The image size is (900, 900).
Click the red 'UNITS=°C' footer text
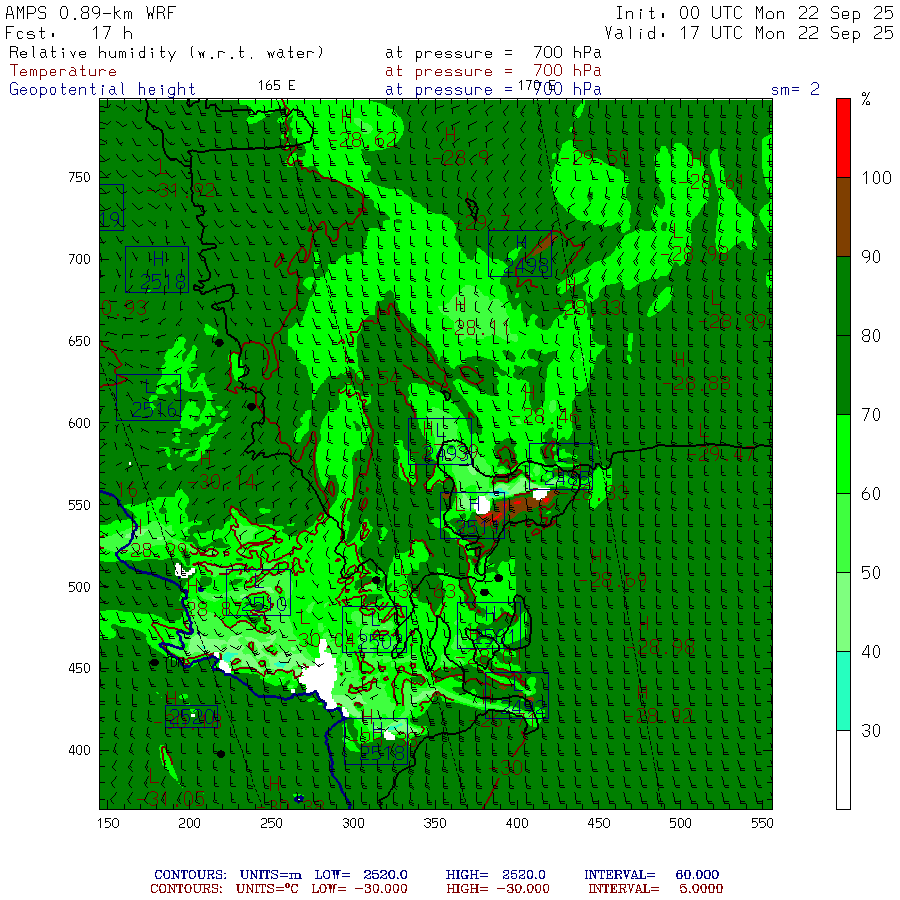point(267,889)
